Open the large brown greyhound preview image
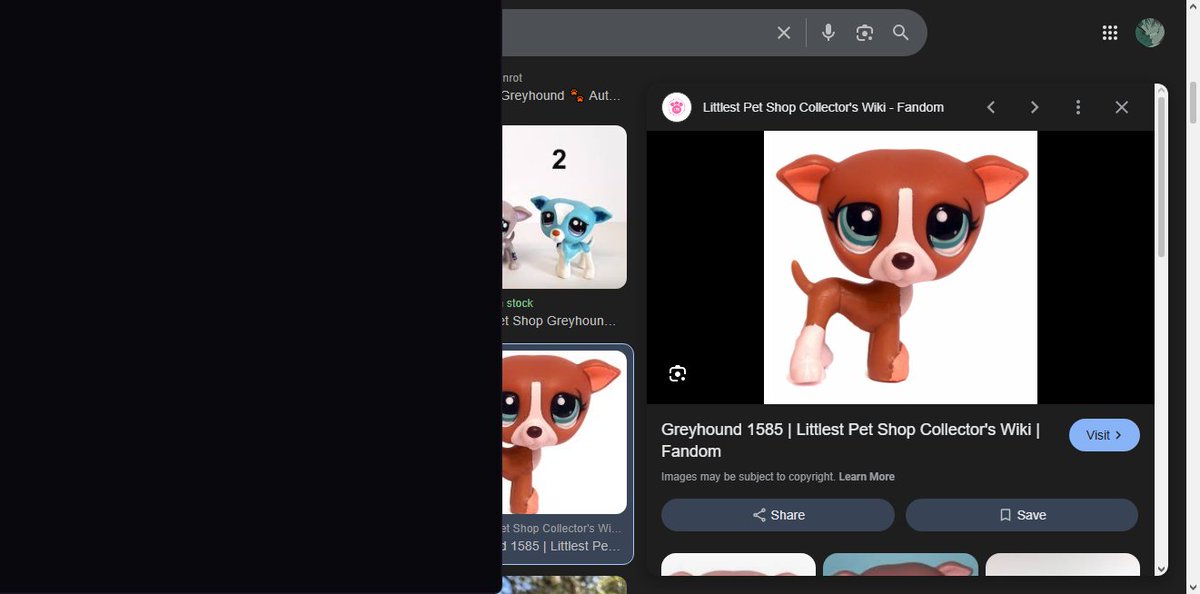Screen dimensions: 1200x594 pos(901,267)
